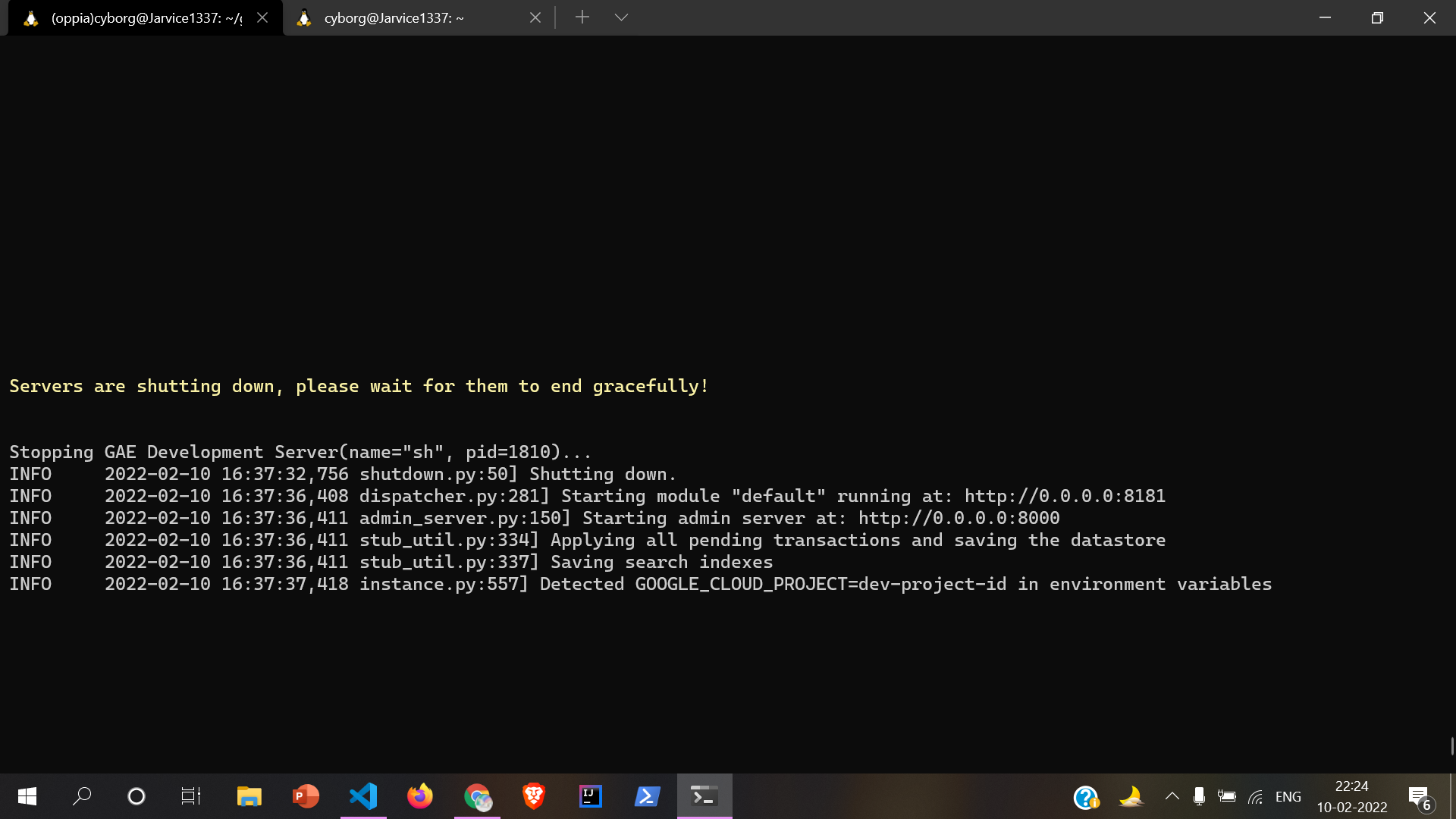Switch to Visual Studio Code
Viewport: 1456px width, 819px height.
tap(363, 796)
